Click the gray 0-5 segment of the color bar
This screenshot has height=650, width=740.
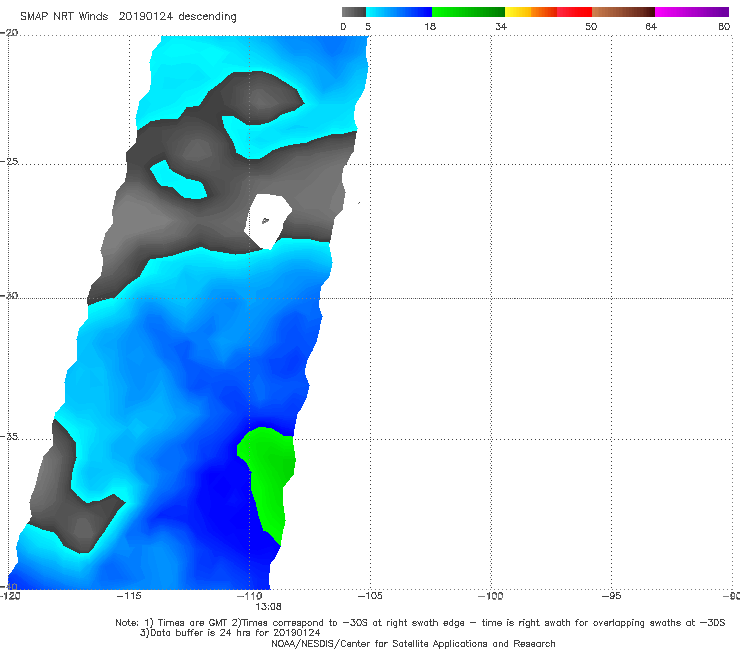353,12
